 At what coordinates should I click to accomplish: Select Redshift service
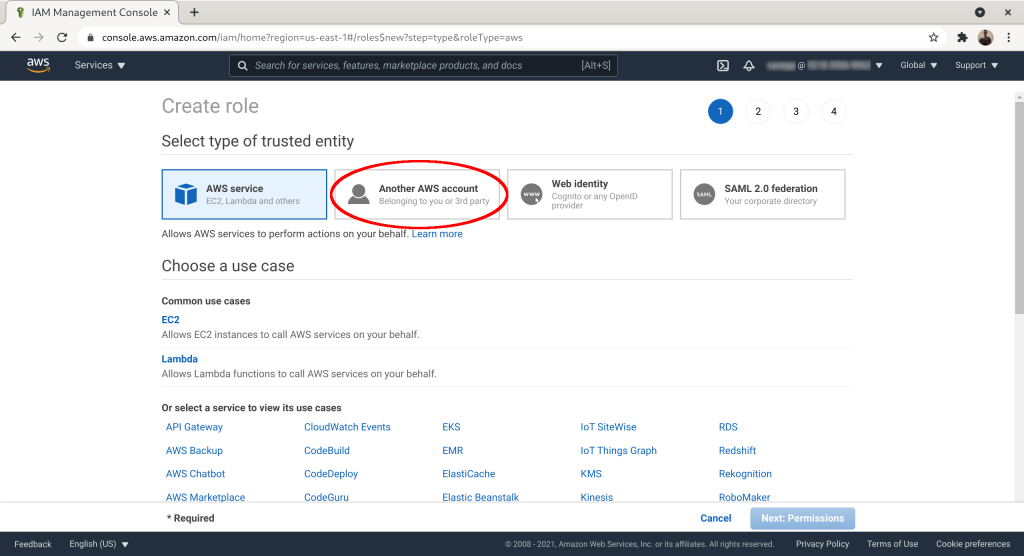(737, 450)
